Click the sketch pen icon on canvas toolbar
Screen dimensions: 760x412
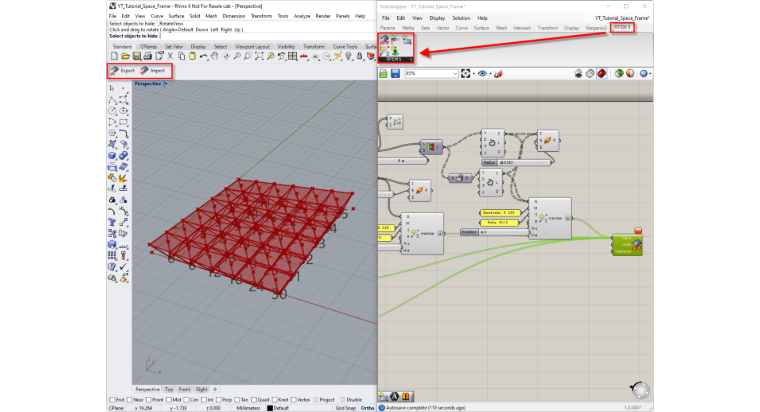tap(498, 74)
